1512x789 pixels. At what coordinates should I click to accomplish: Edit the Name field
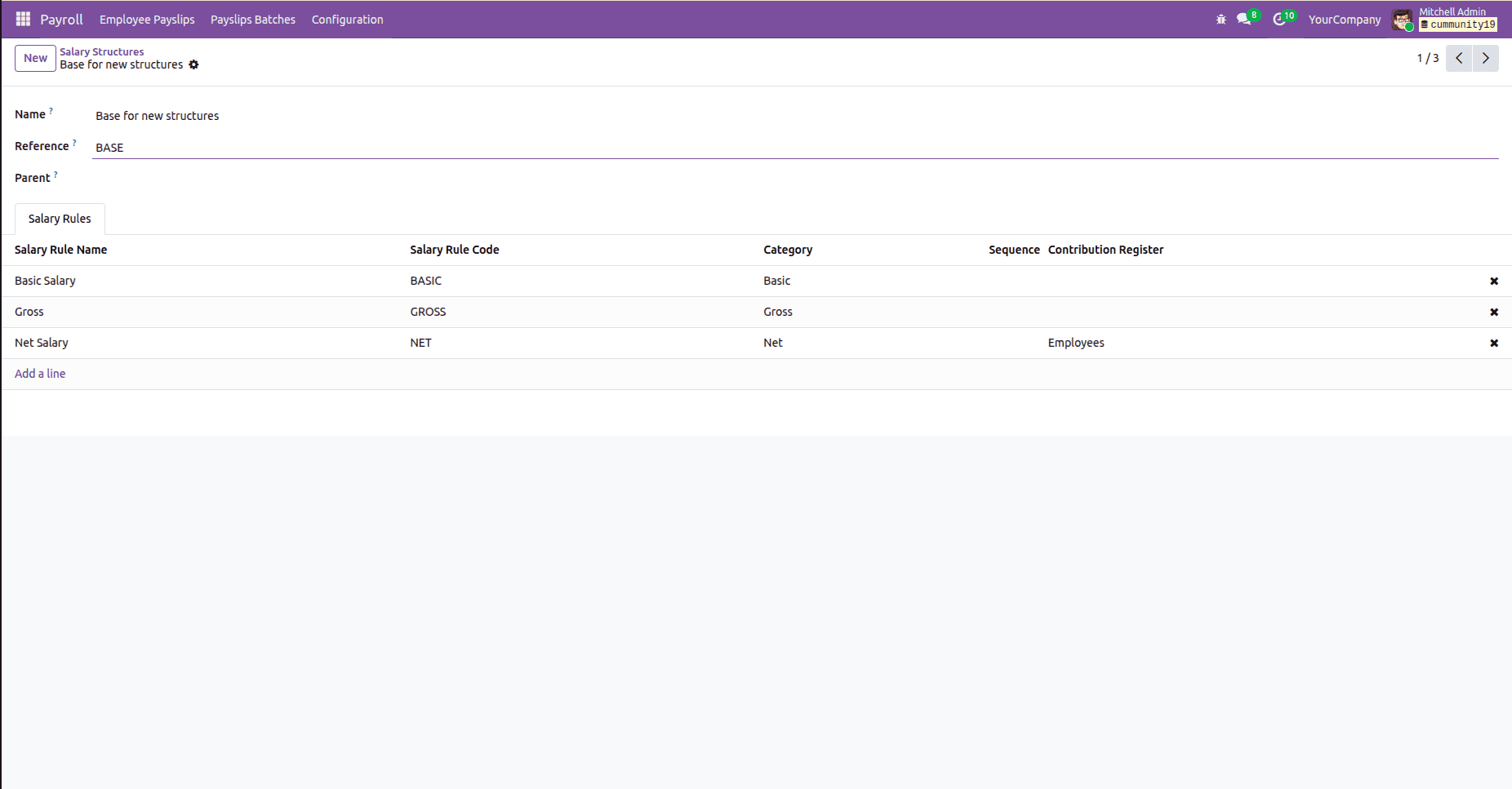[795, 116]
